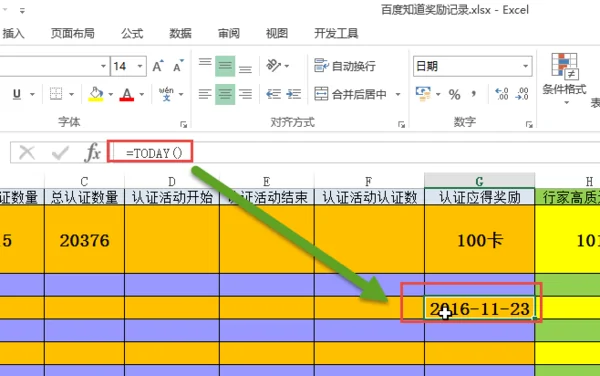Open the 数据 ribbon tab
Viewport: 600px width, 376px height.
click(180, 34)
